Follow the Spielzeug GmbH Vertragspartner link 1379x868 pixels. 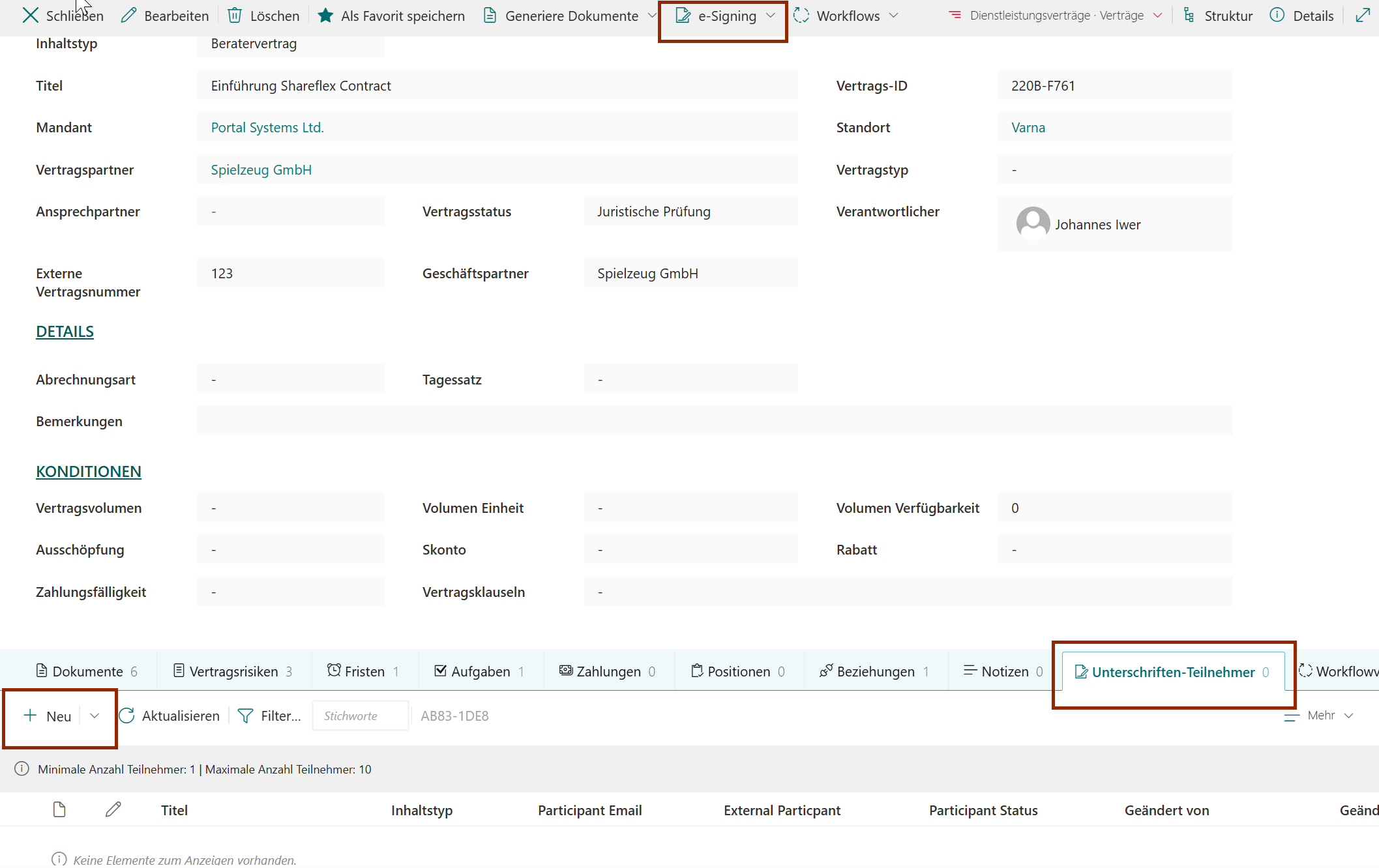(261, 170)
